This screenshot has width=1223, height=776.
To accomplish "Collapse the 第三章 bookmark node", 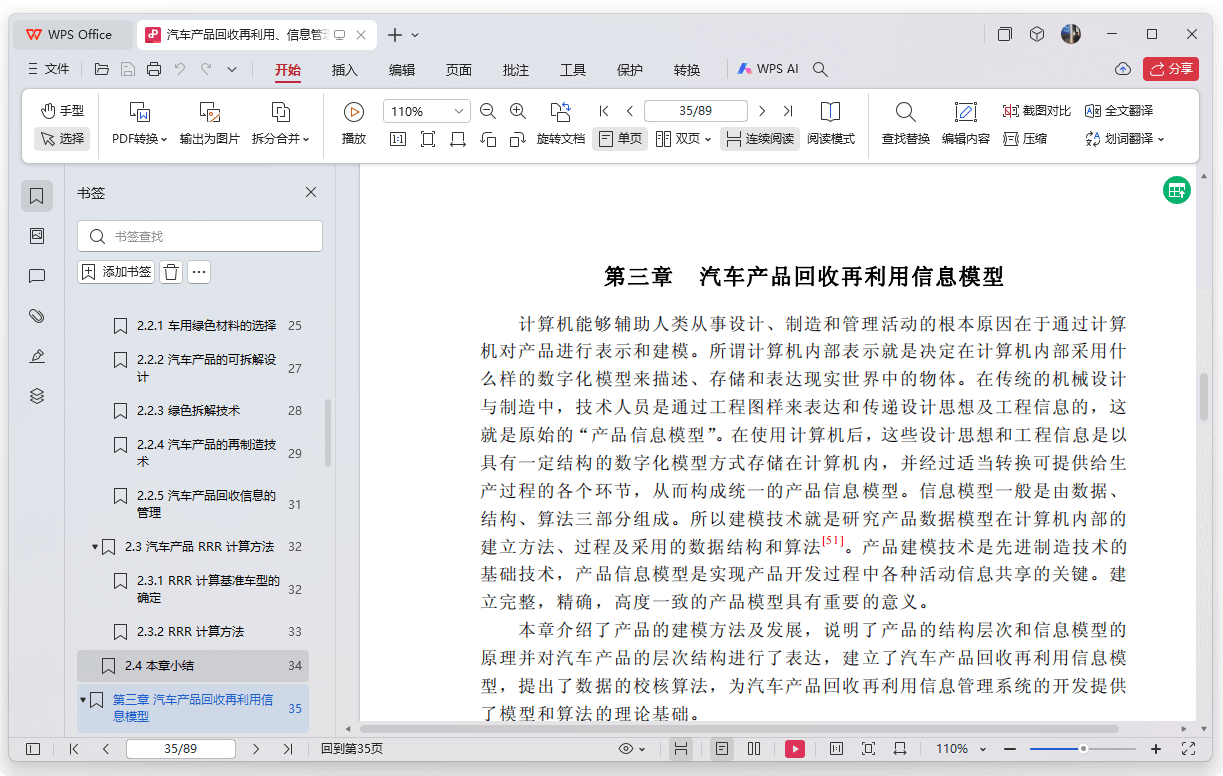I will tap(83, 700).
